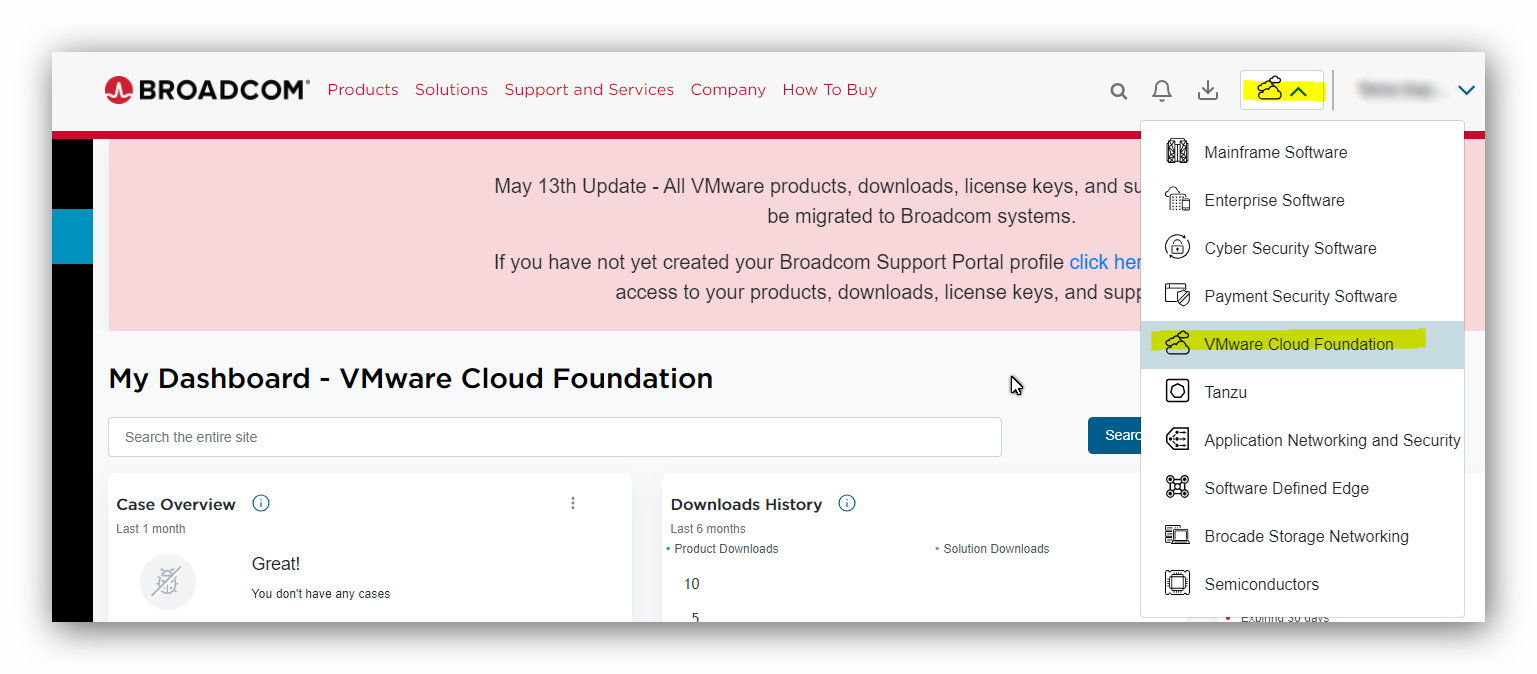Click the Software Defined Edge icon
Image resolution: width=1537 pixels, height=674 pixels.
tap(1177, 488)
